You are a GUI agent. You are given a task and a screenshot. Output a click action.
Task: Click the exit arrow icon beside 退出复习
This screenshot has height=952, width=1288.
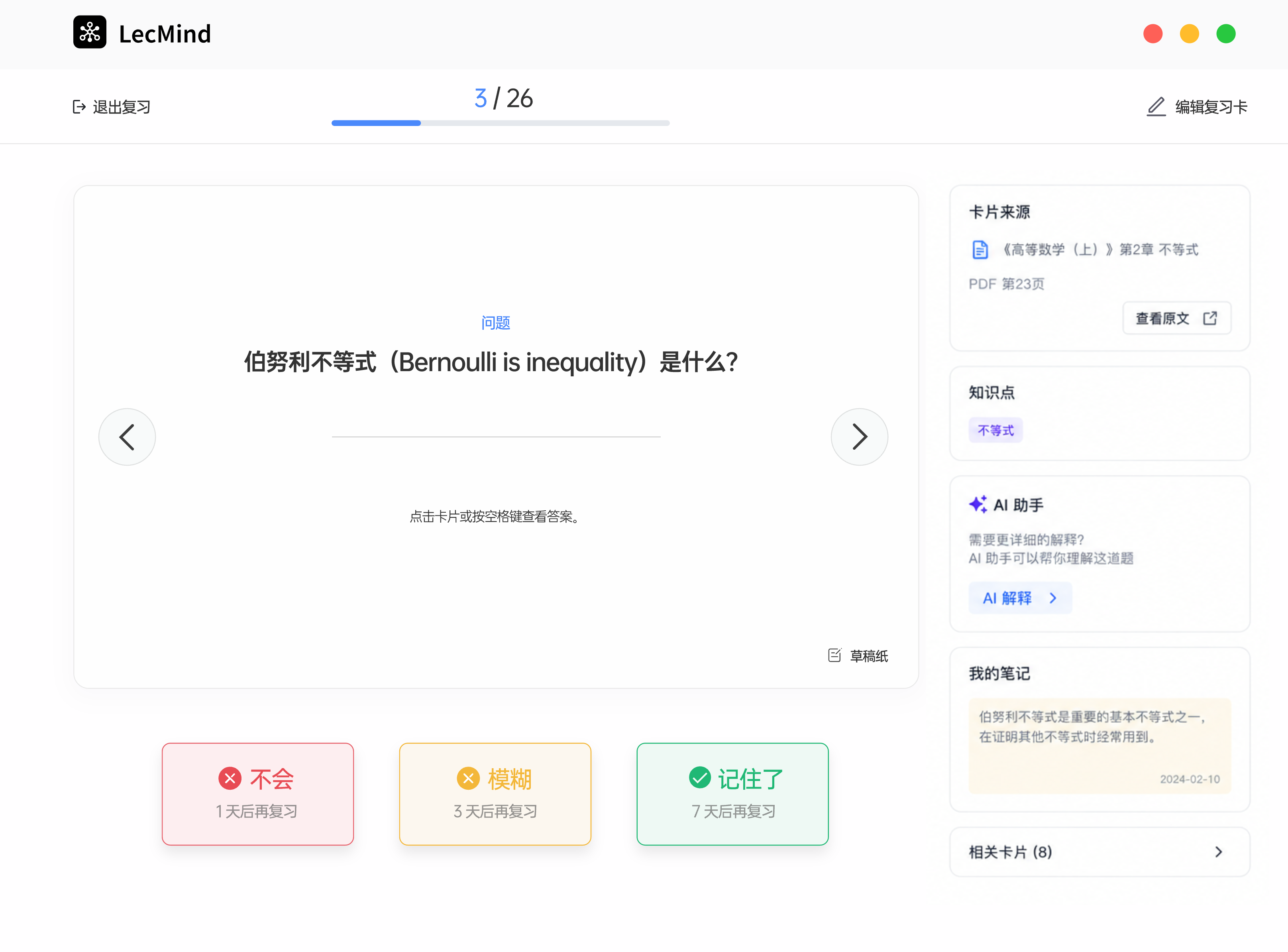(x=79, y=107)
